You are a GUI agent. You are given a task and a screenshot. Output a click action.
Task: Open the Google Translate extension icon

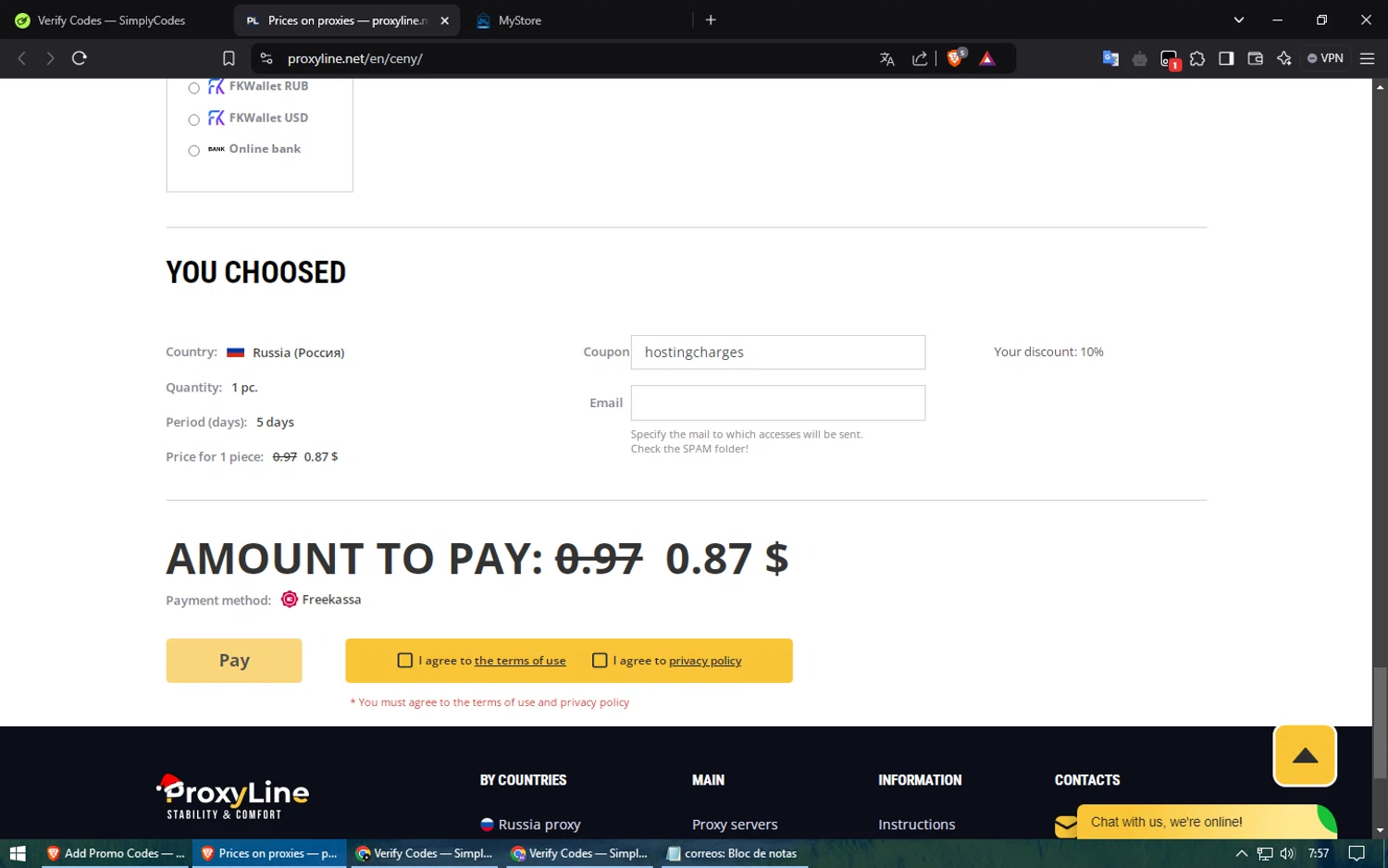pos(1110,58)
